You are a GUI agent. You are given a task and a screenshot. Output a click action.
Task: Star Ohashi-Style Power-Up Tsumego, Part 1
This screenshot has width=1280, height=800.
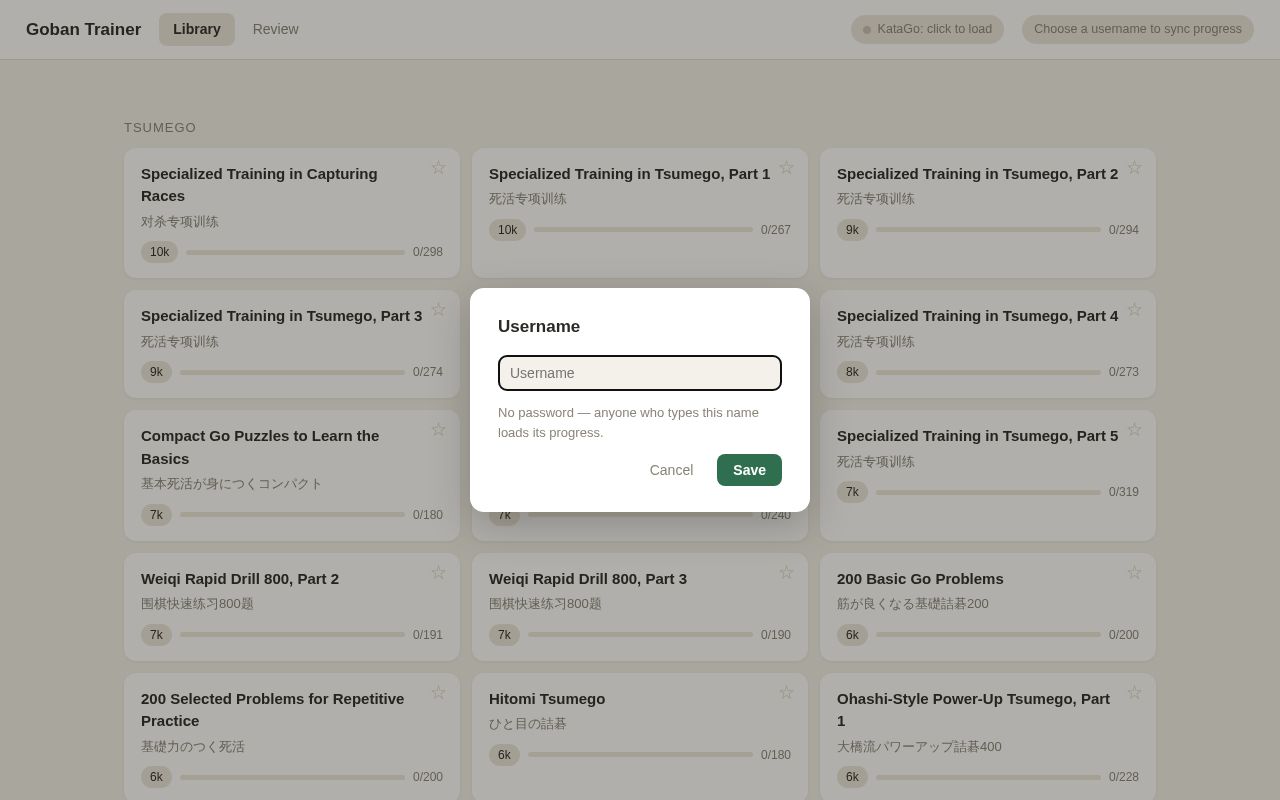(x=1134, y=693)
